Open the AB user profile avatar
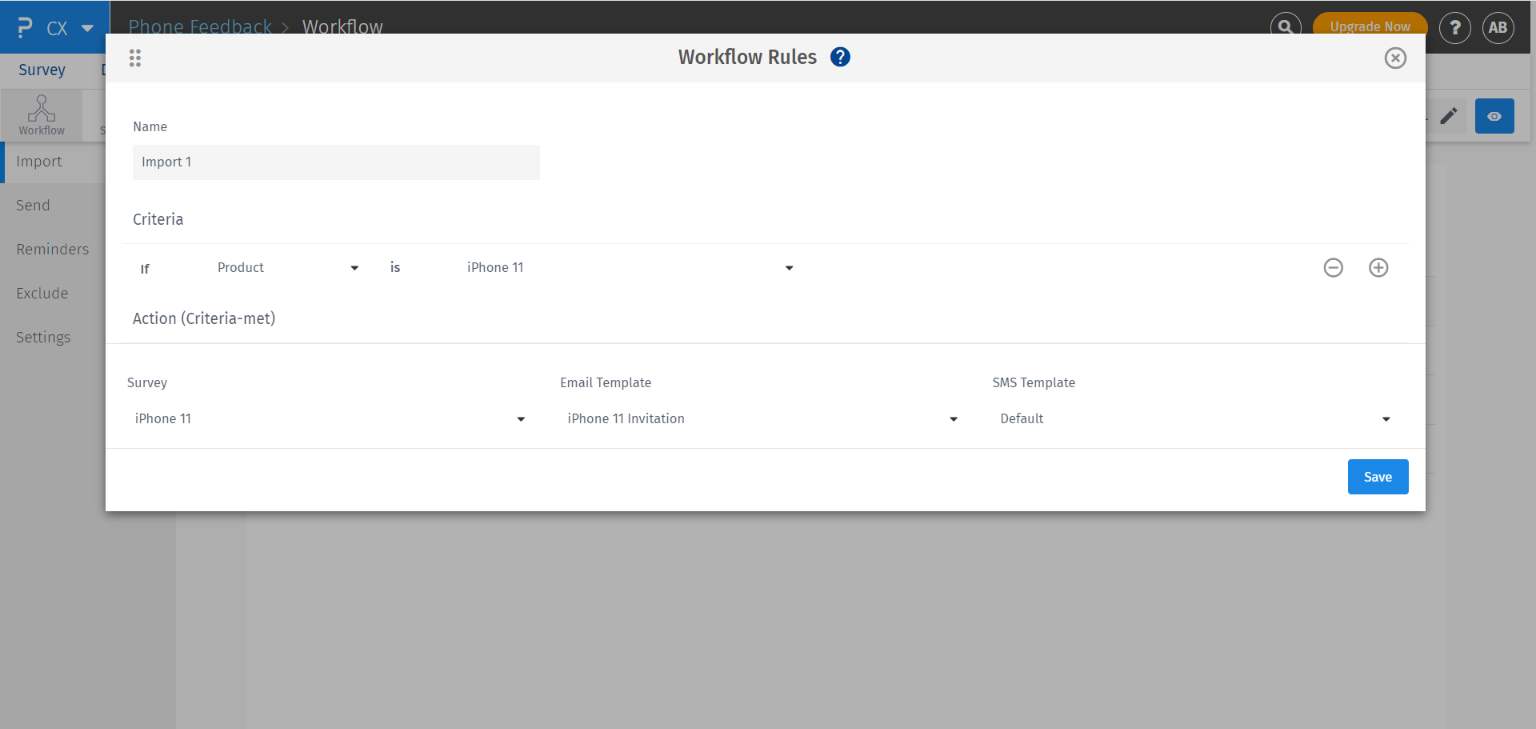Image resolution: width=1536 pixels, height=729 pixels. point(1497,27)
